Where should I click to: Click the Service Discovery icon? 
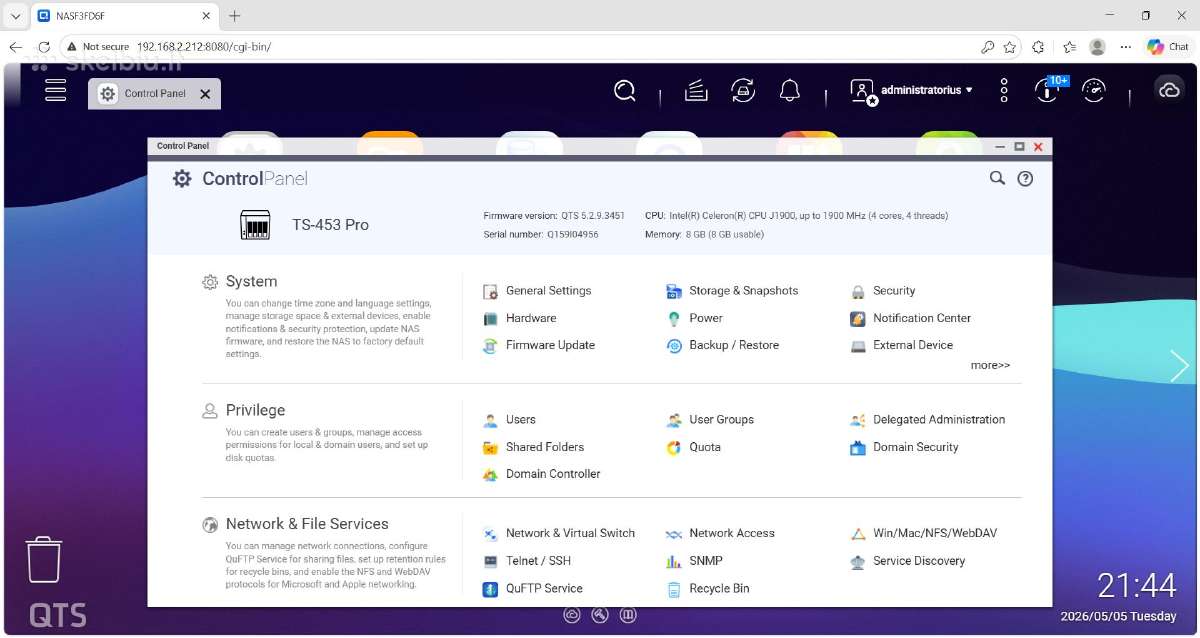click(x=858, y=562)
